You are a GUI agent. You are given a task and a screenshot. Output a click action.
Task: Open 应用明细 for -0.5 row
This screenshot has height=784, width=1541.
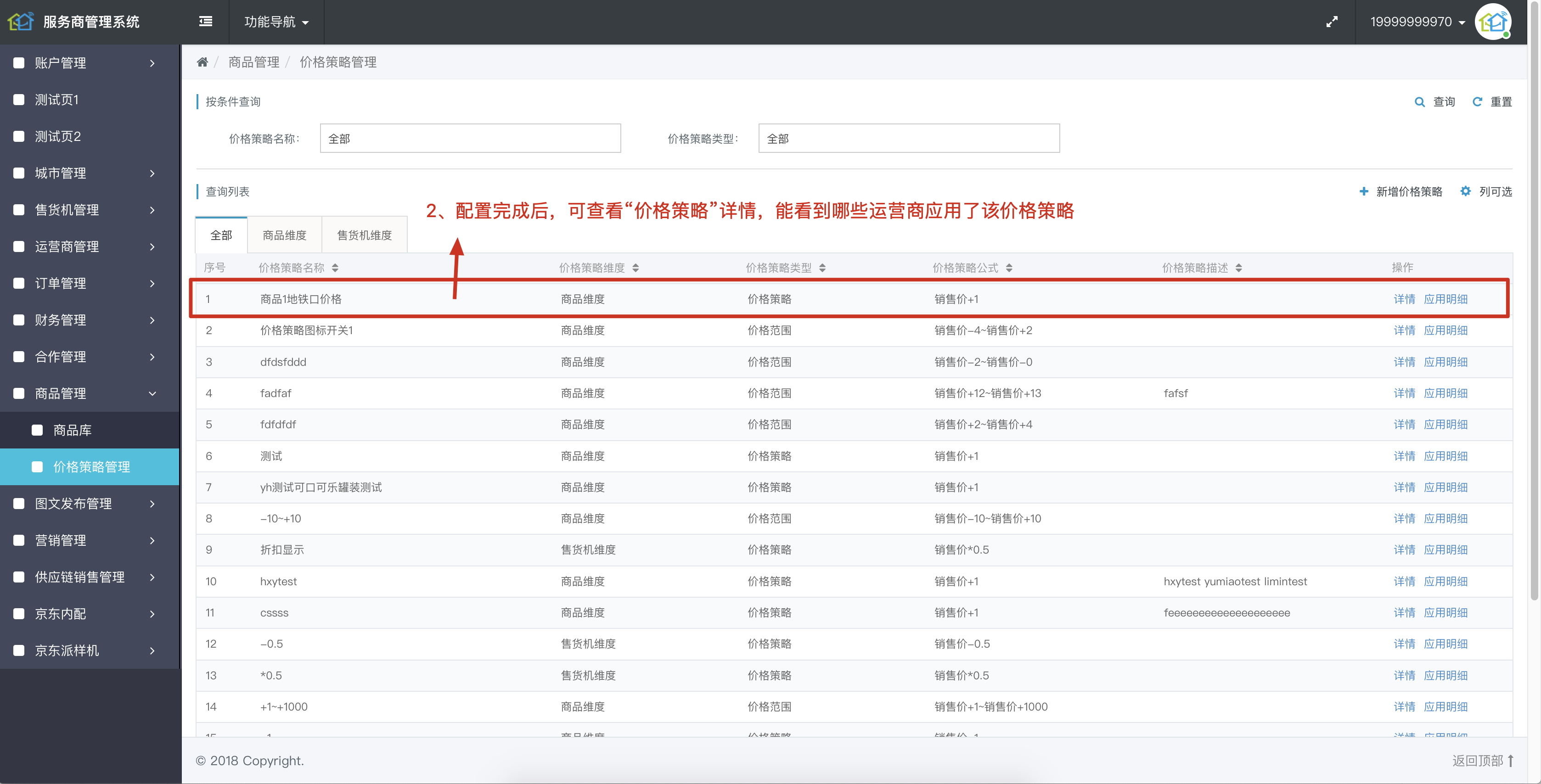(1445, 644)
